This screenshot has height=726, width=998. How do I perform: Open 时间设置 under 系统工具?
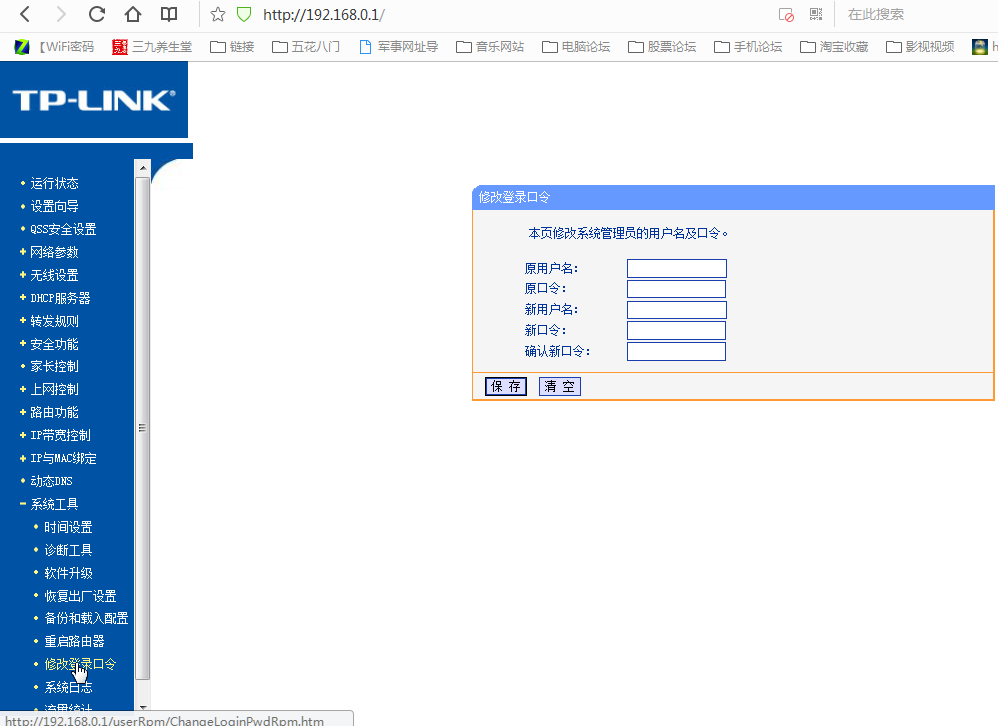[68, 527]
